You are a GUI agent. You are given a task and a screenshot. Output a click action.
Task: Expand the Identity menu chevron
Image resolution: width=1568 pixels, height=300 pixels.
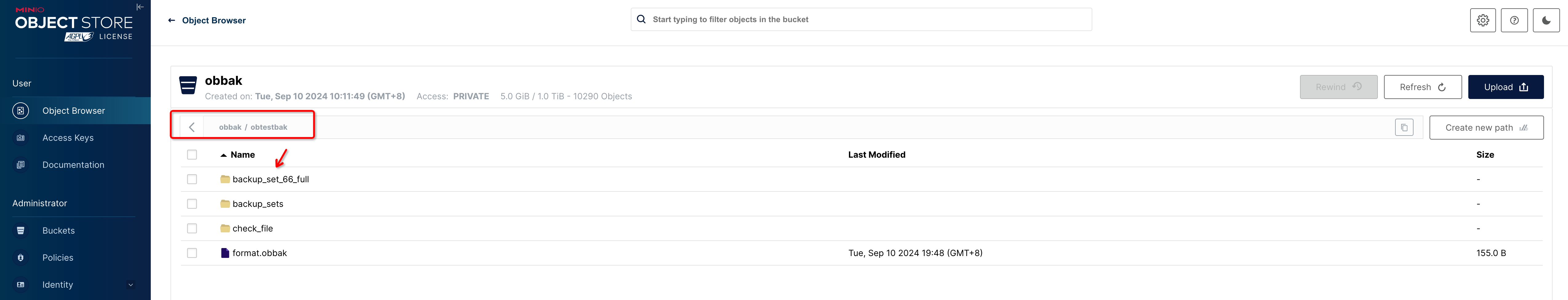click(130, 285)
